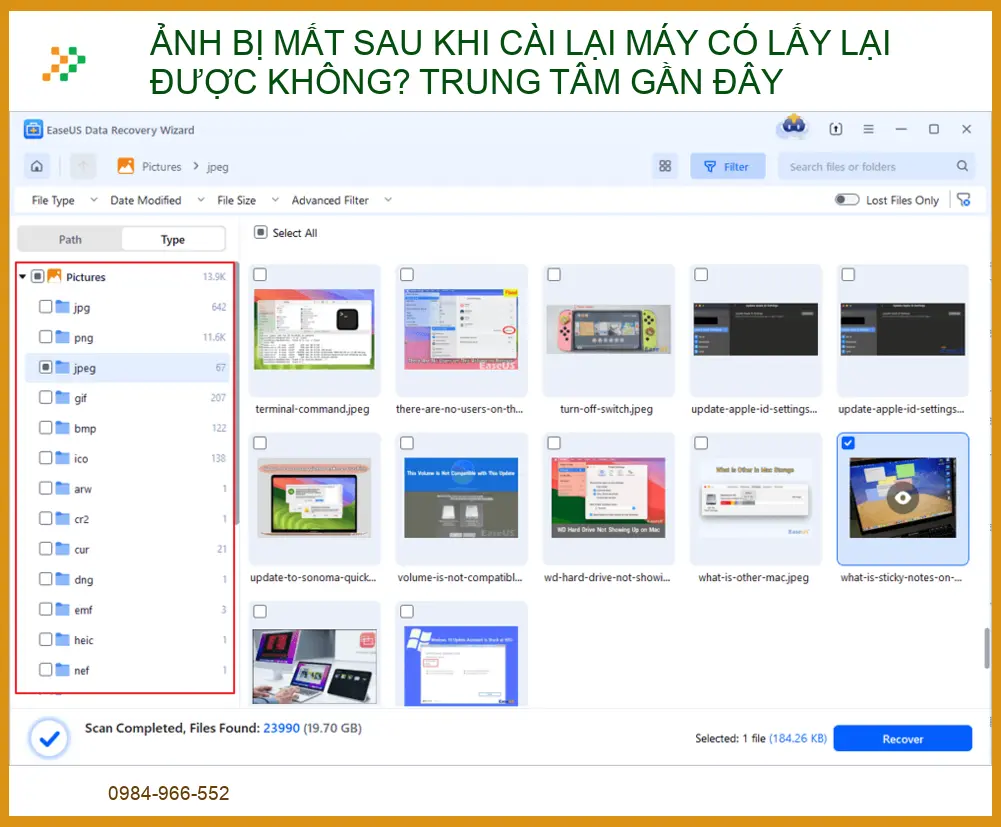Image resolution: width=1001 pixels, height=827 pixels.
Task: Select the jpeg tree row
Action: 127,367
